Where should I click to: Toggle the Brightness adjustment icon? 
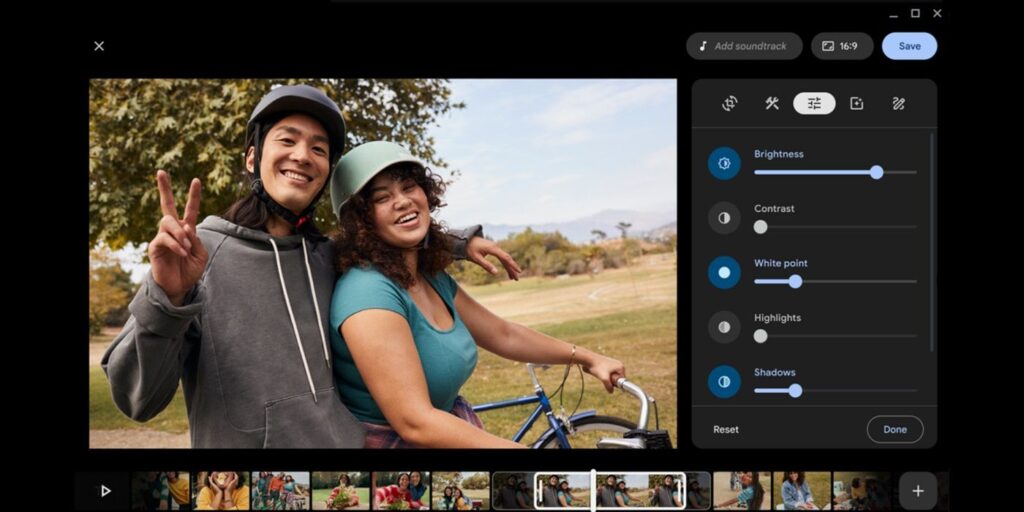coord(724,163)
